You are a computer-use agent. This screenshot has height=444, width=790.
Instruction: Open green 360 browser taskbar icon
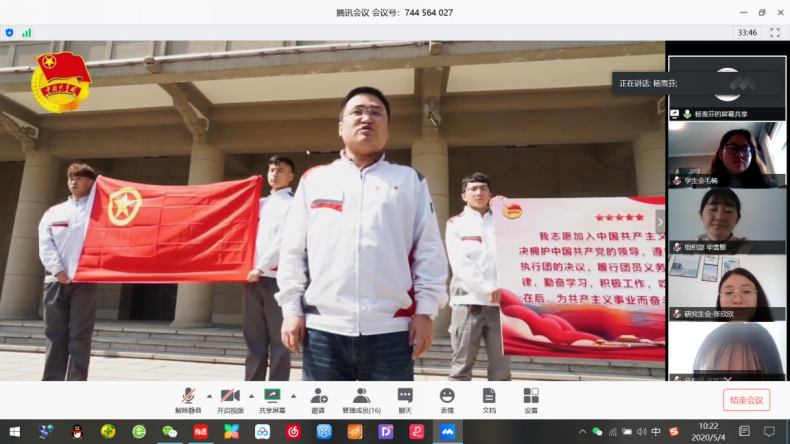pos(139,432)
